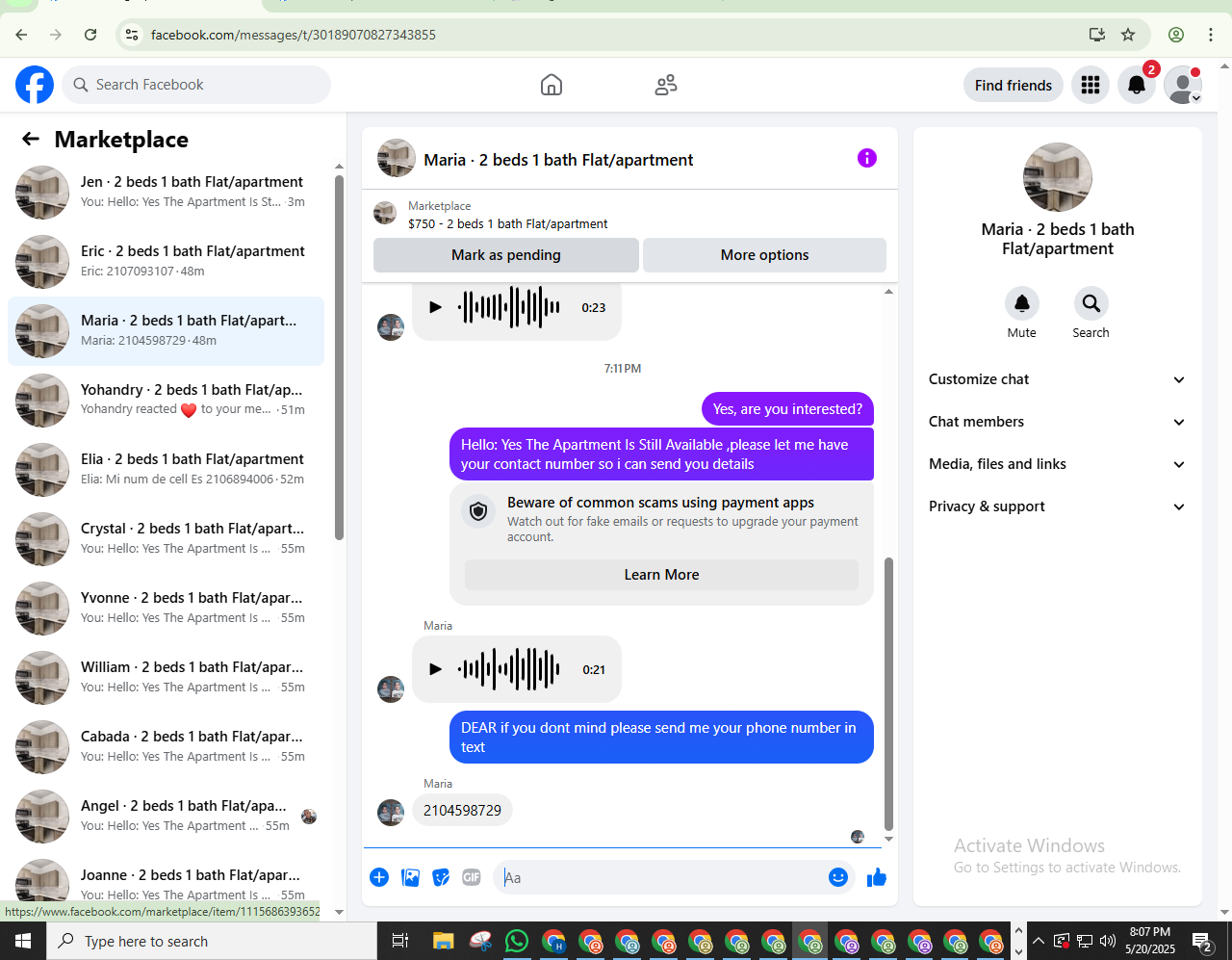Open William's apartment conversation

166,677
